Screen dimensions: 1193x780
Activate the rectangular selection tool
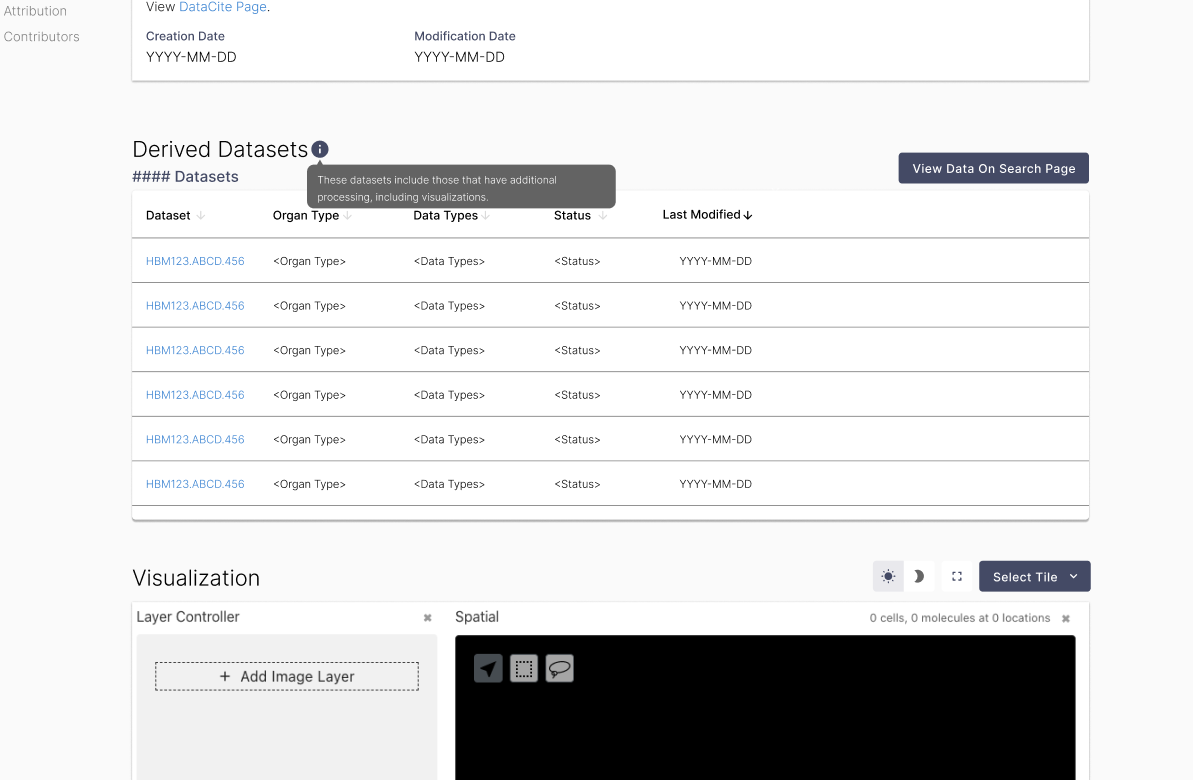tap(523, 668)
